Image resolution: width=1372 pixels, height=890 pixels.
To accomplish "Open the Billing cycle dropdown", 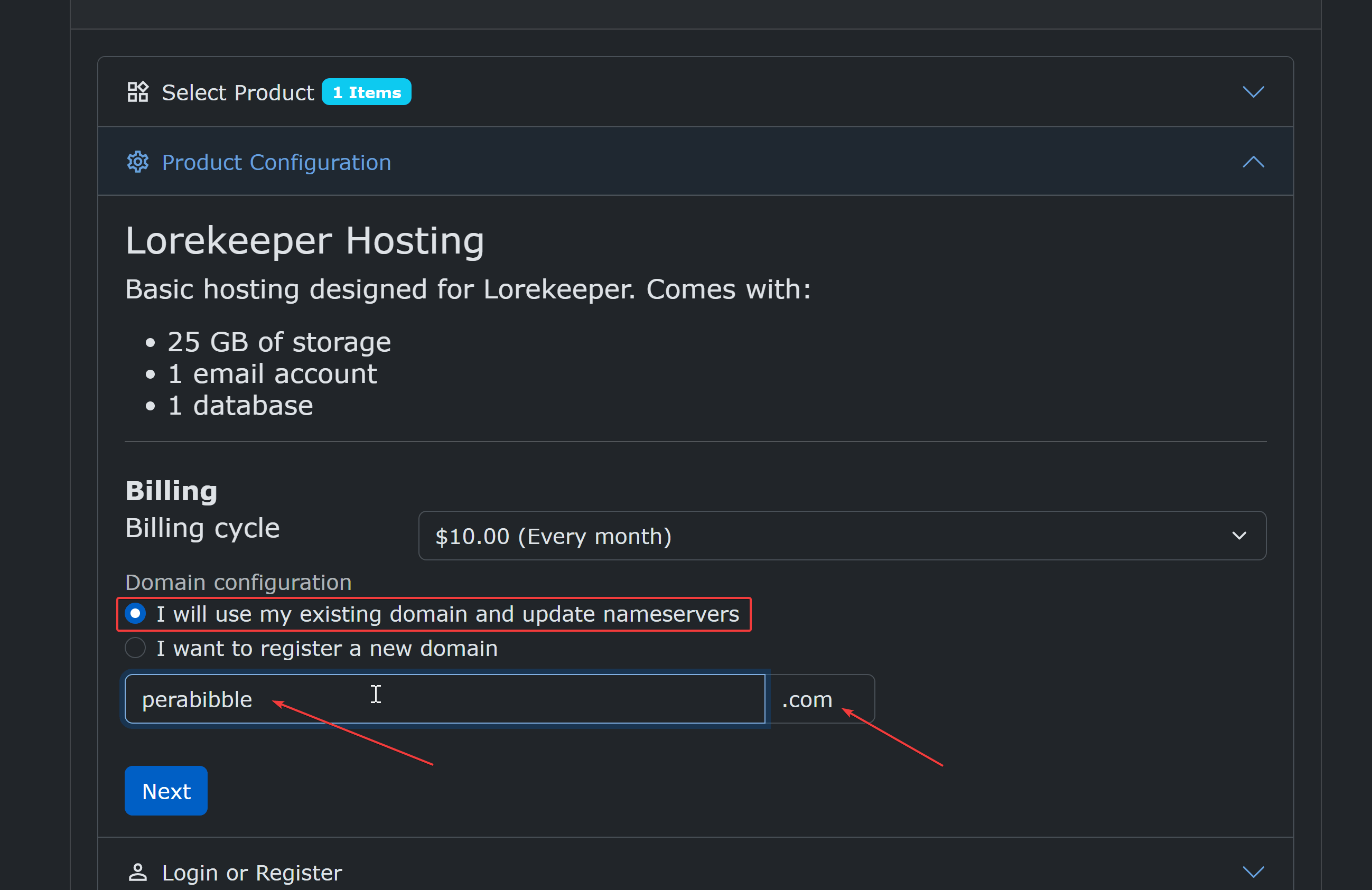I will pos(842,536).
